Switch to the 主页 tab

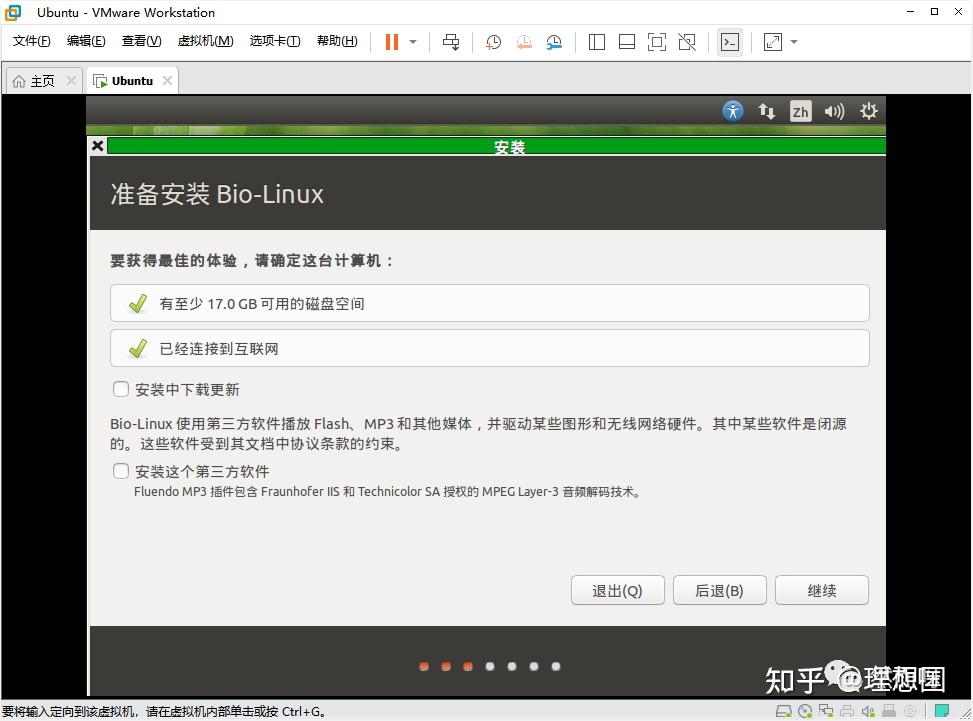(x=40, y=80)
